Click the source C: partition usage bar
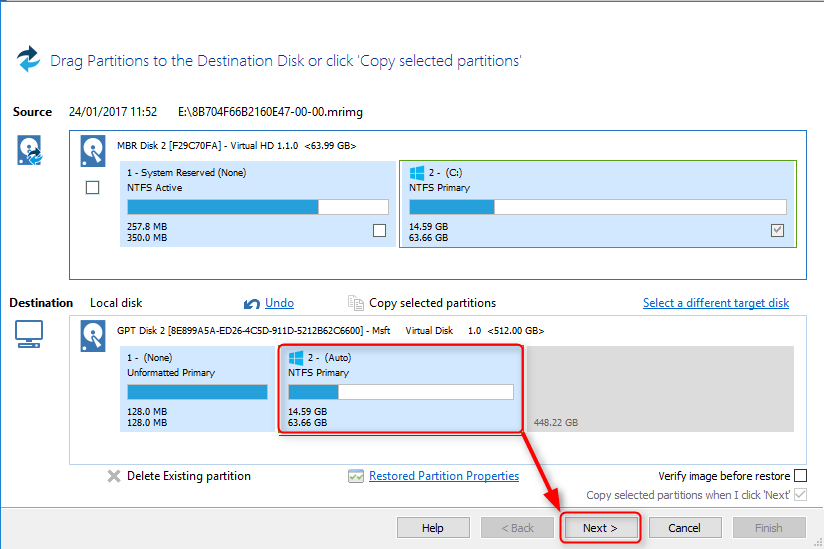This screenshot has width=824, height=549. click(x=598, y=207)
